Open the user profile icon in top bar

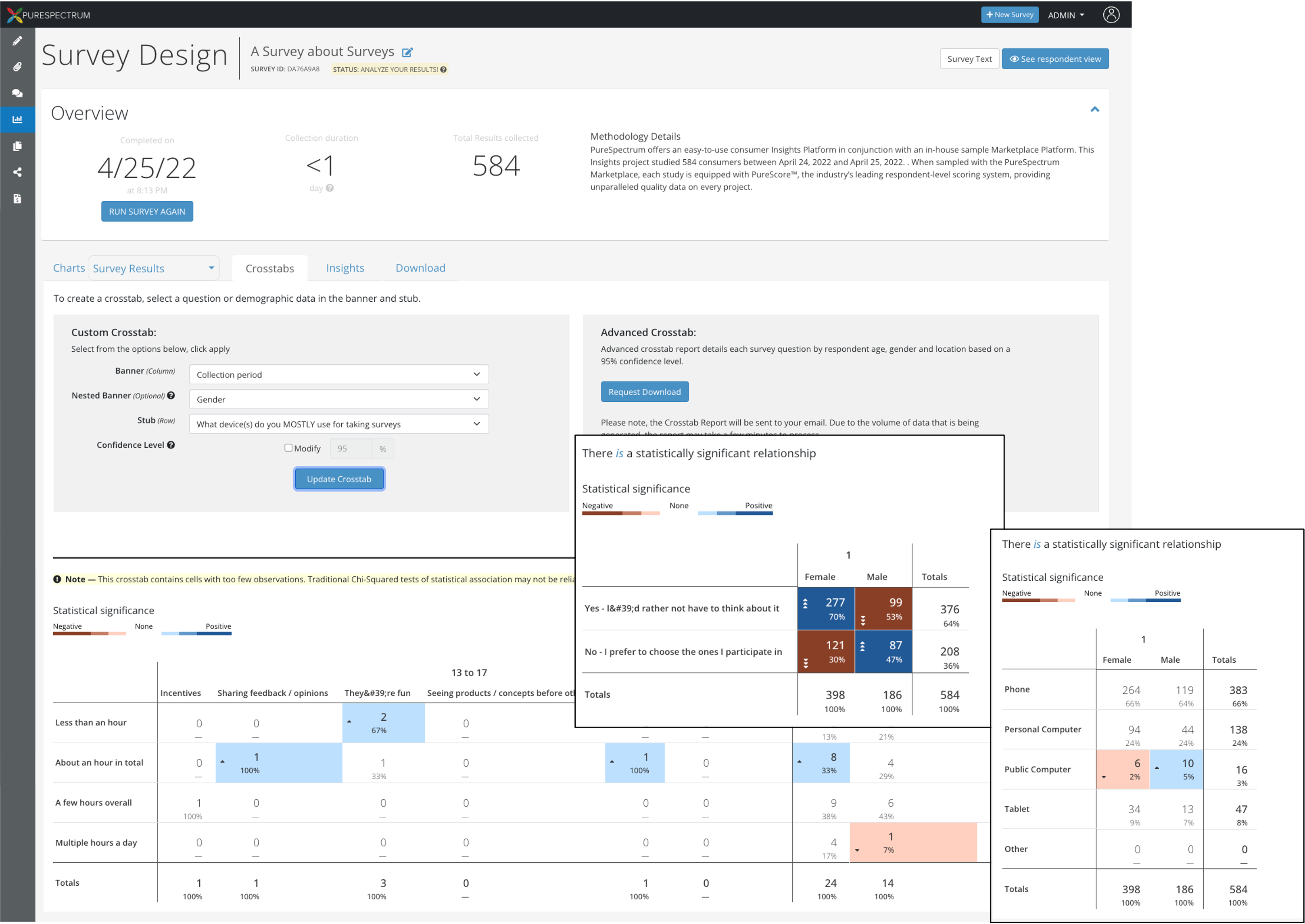[1112, 14]
